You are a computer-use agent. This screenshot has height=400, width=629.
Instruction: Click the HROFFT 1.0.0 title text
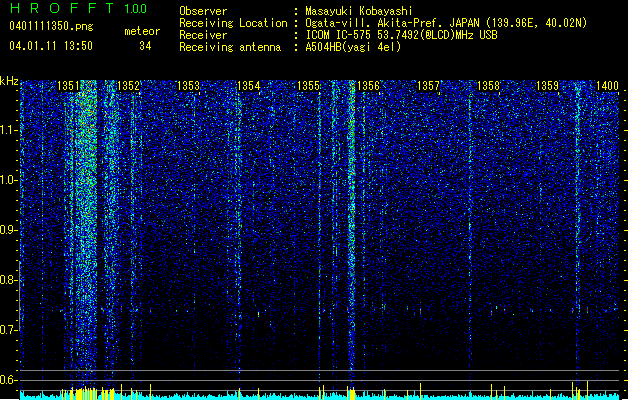click(x=79, y=8)
